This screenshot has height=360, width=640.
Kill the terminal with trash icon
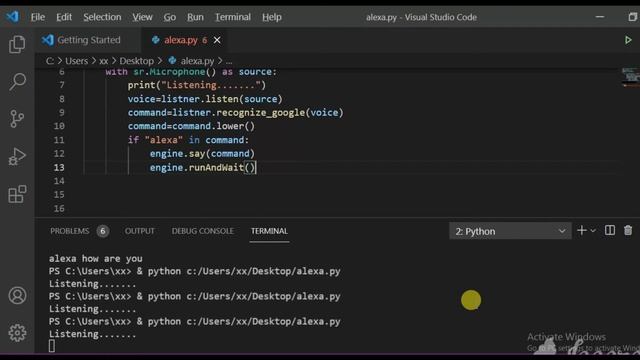pos(628,231)
